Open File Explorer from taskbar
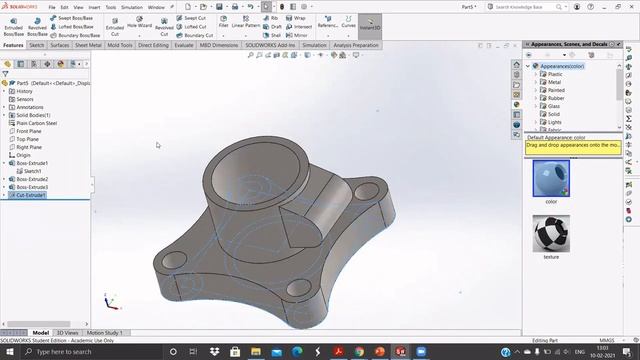 tap(256, 351)
